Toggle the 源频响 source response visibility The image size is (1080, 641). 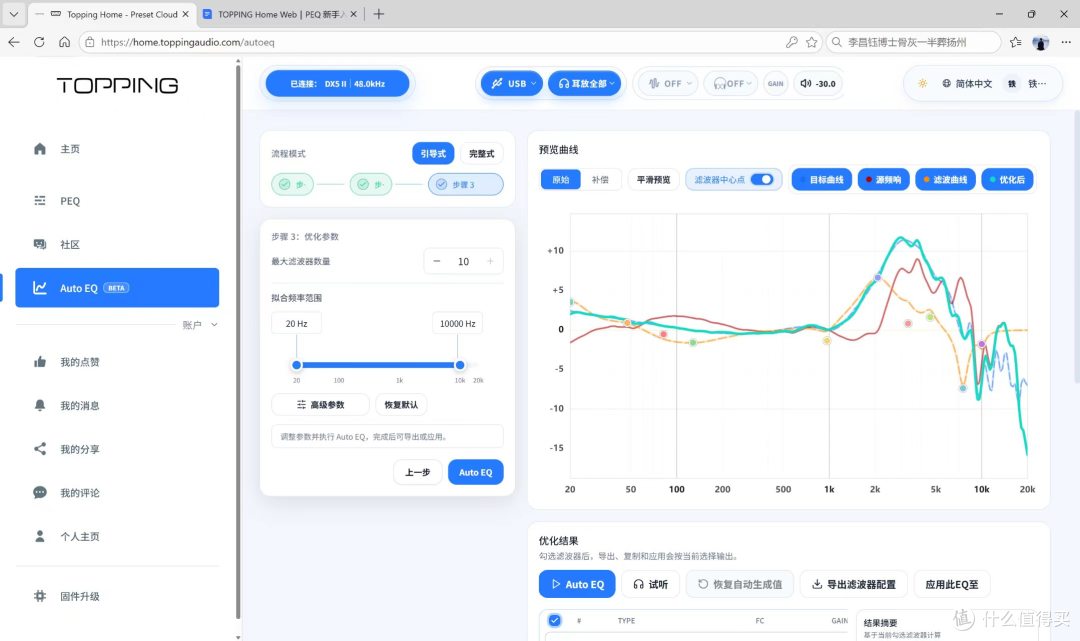884,180
